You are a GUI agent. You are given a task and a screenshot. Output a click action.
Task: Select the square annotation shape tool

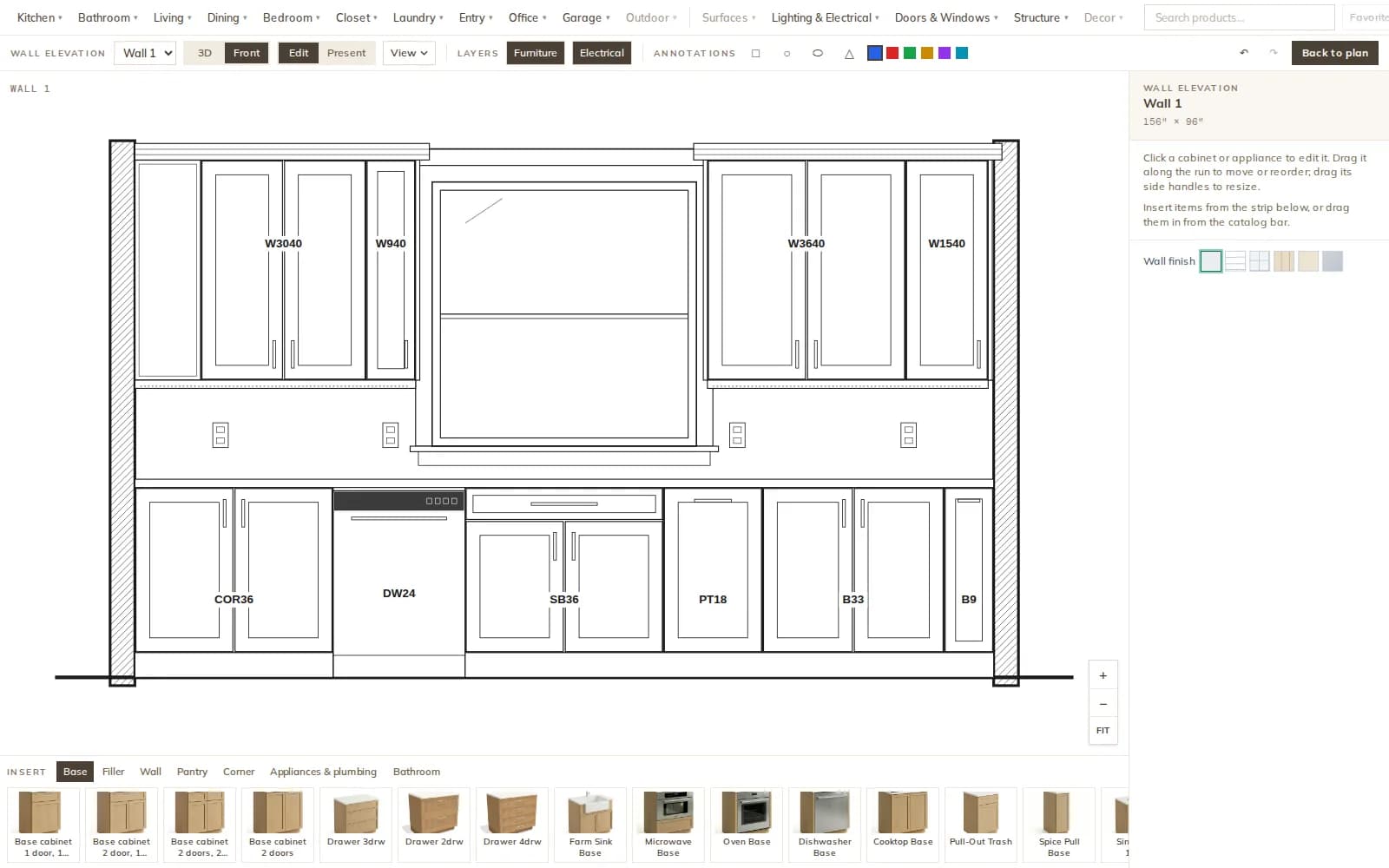[755, 53]
